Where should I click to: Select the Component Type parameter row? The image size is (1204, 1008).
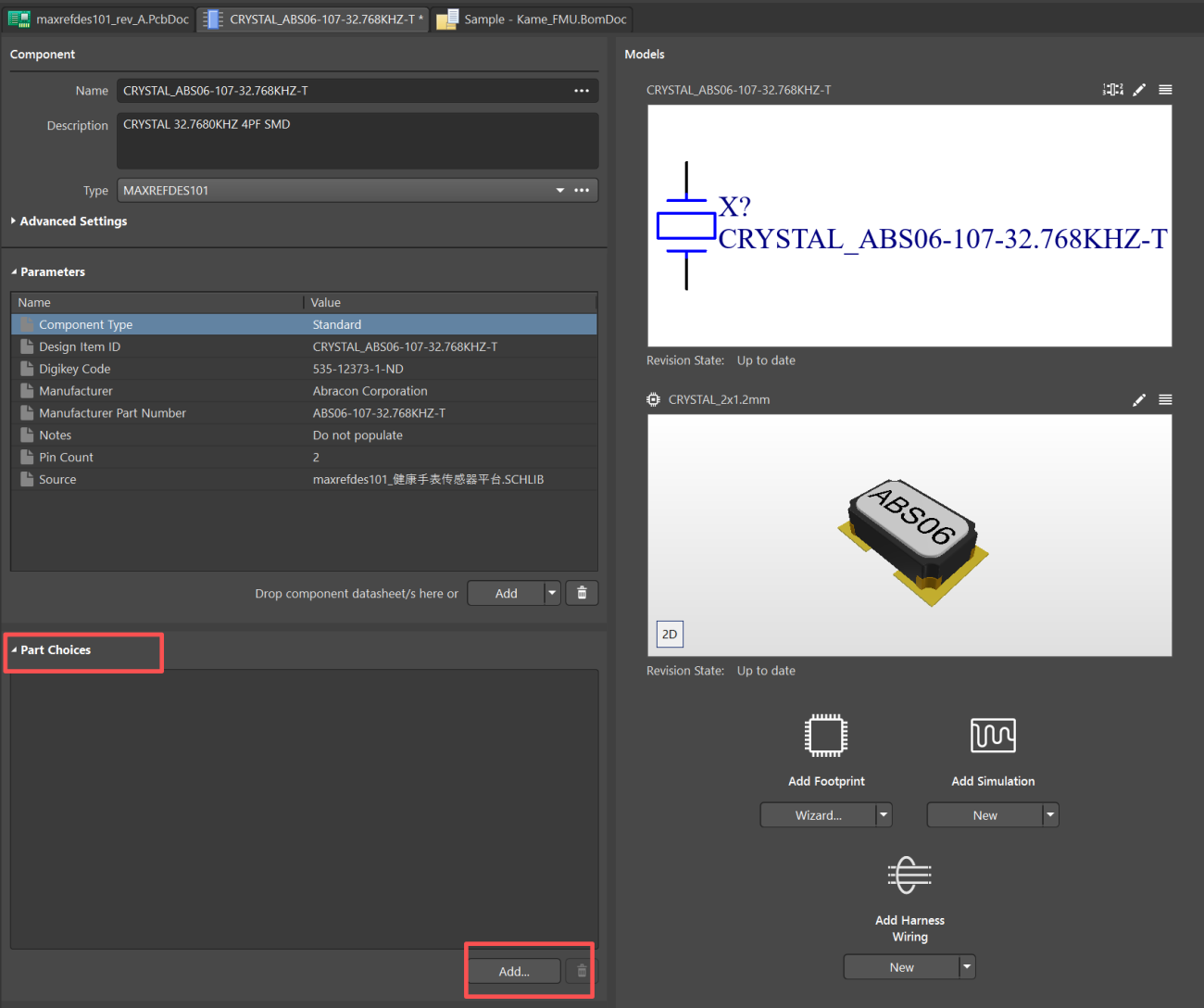[x=304, y=325]
